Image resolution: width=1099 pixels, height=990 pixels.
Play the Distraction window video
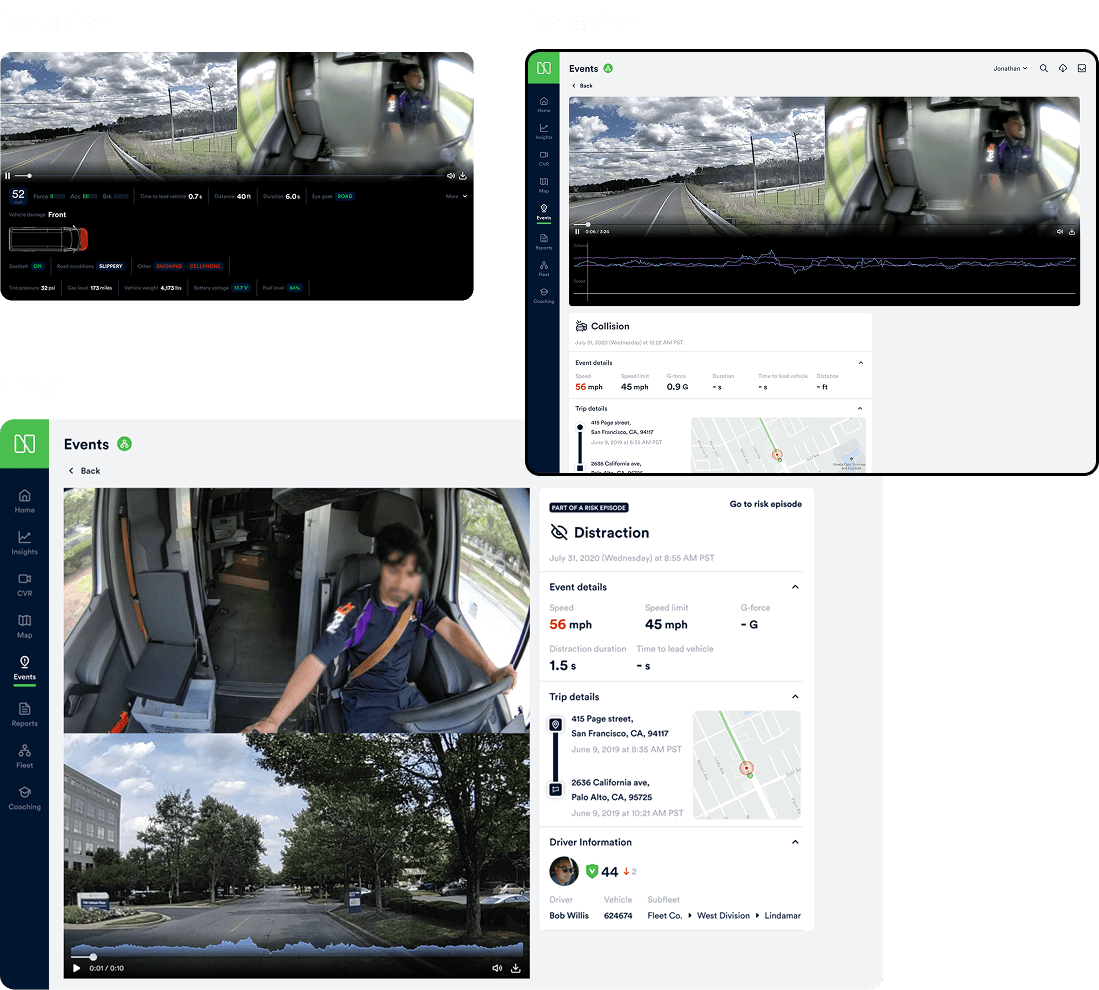click(x=76, y=968)
